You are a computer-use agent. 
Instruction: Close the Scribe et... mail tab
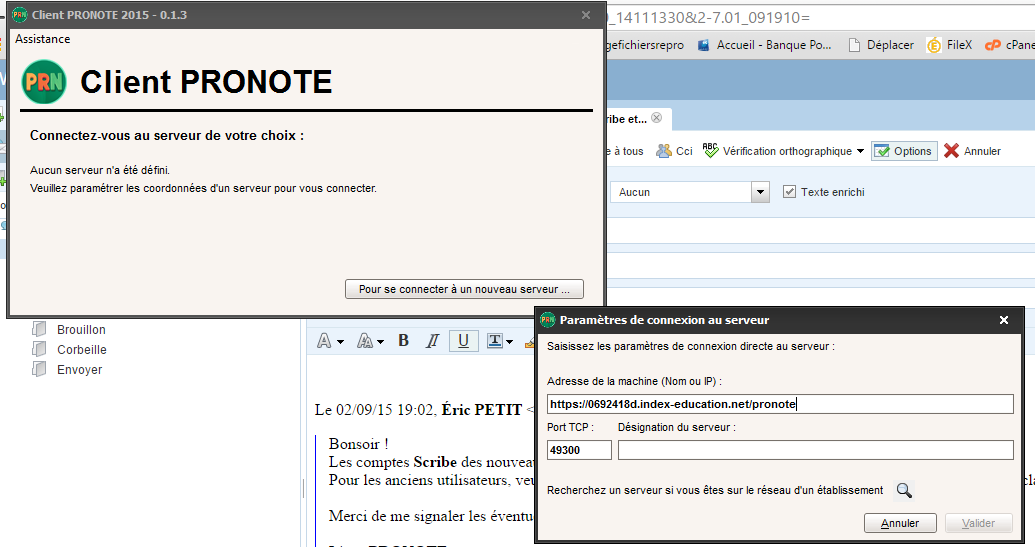[656, 118]
